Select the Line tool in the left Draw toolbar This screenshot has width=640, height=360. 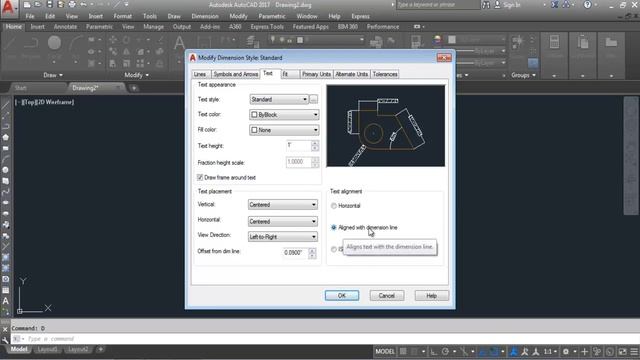pos(5,105)
